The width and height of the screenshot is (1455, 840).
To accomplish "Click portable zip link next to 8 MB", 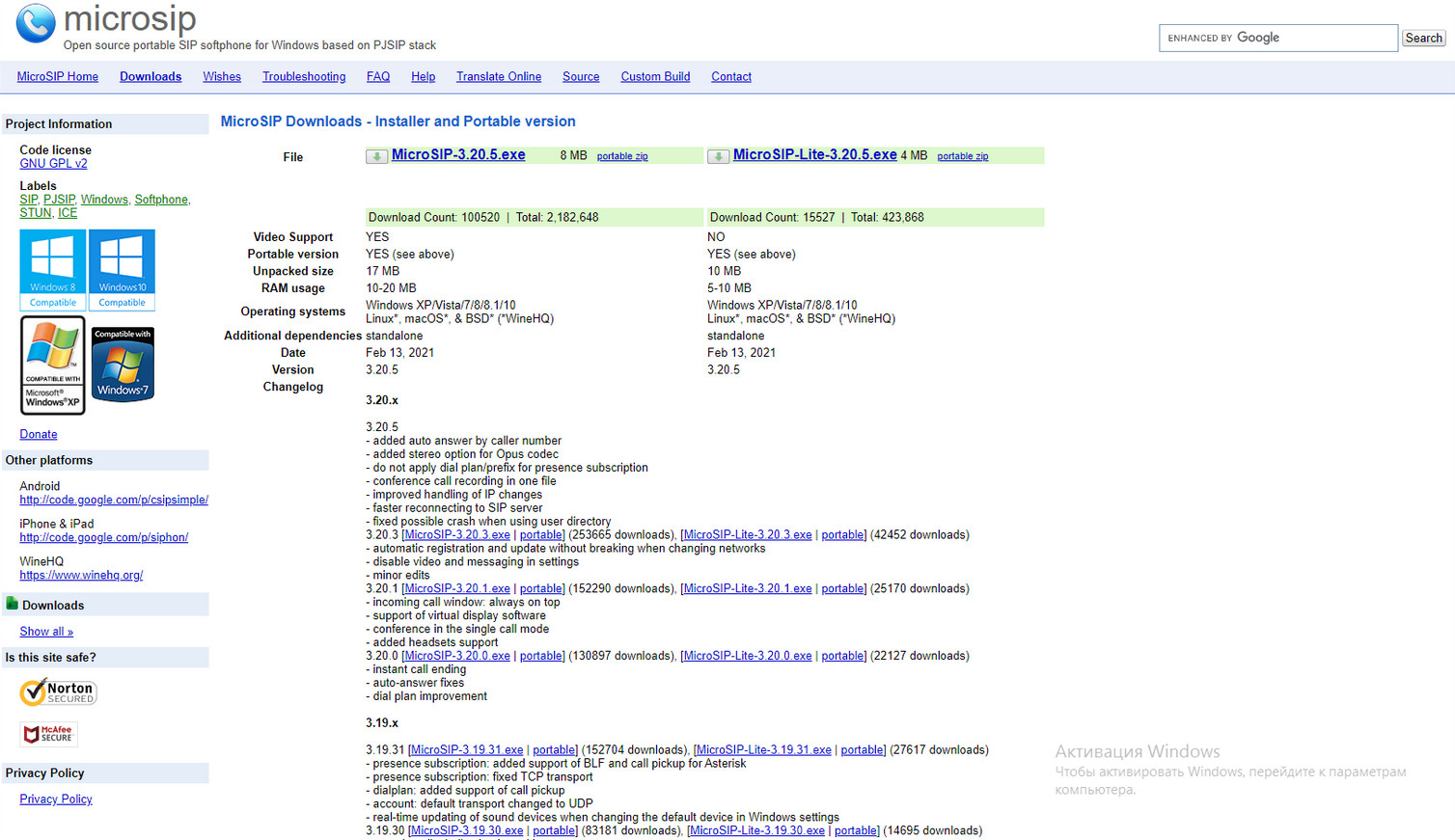I will click(622, 156).
